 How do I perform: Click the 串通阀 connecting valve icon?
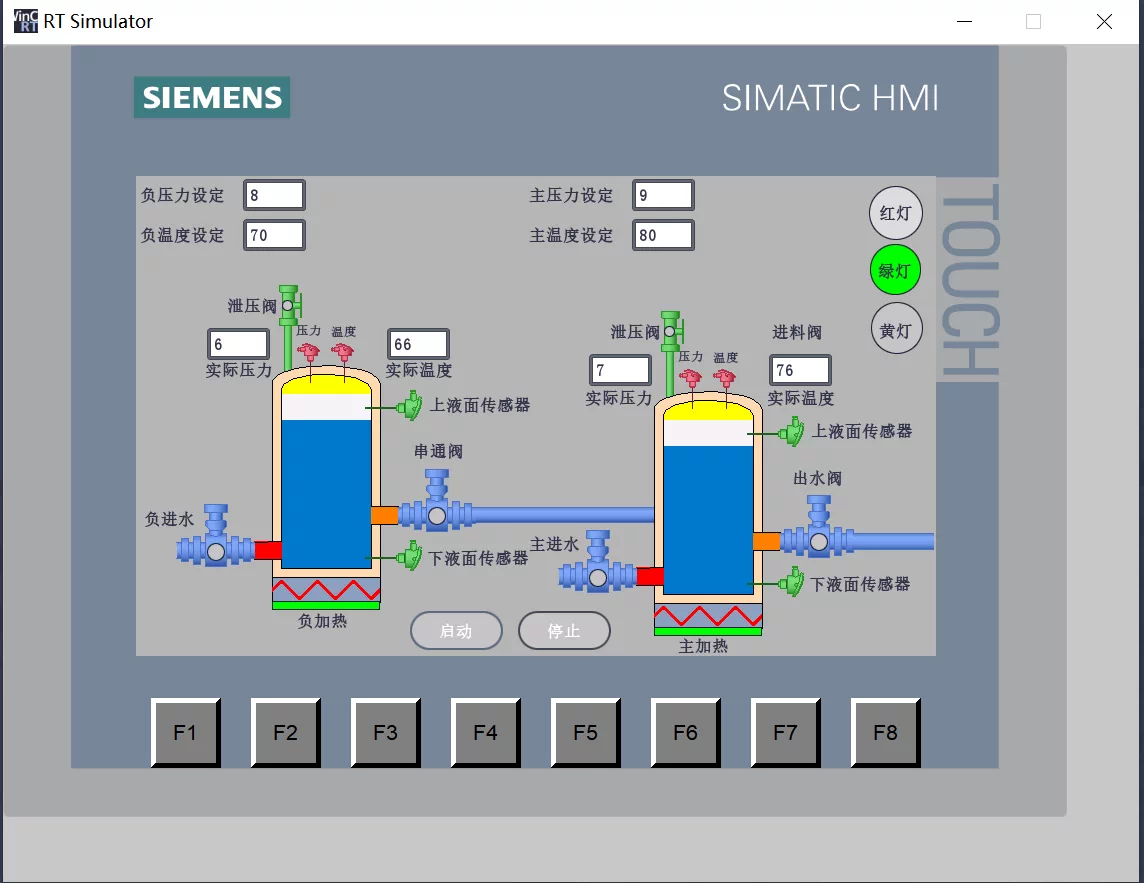pos(436,501)
